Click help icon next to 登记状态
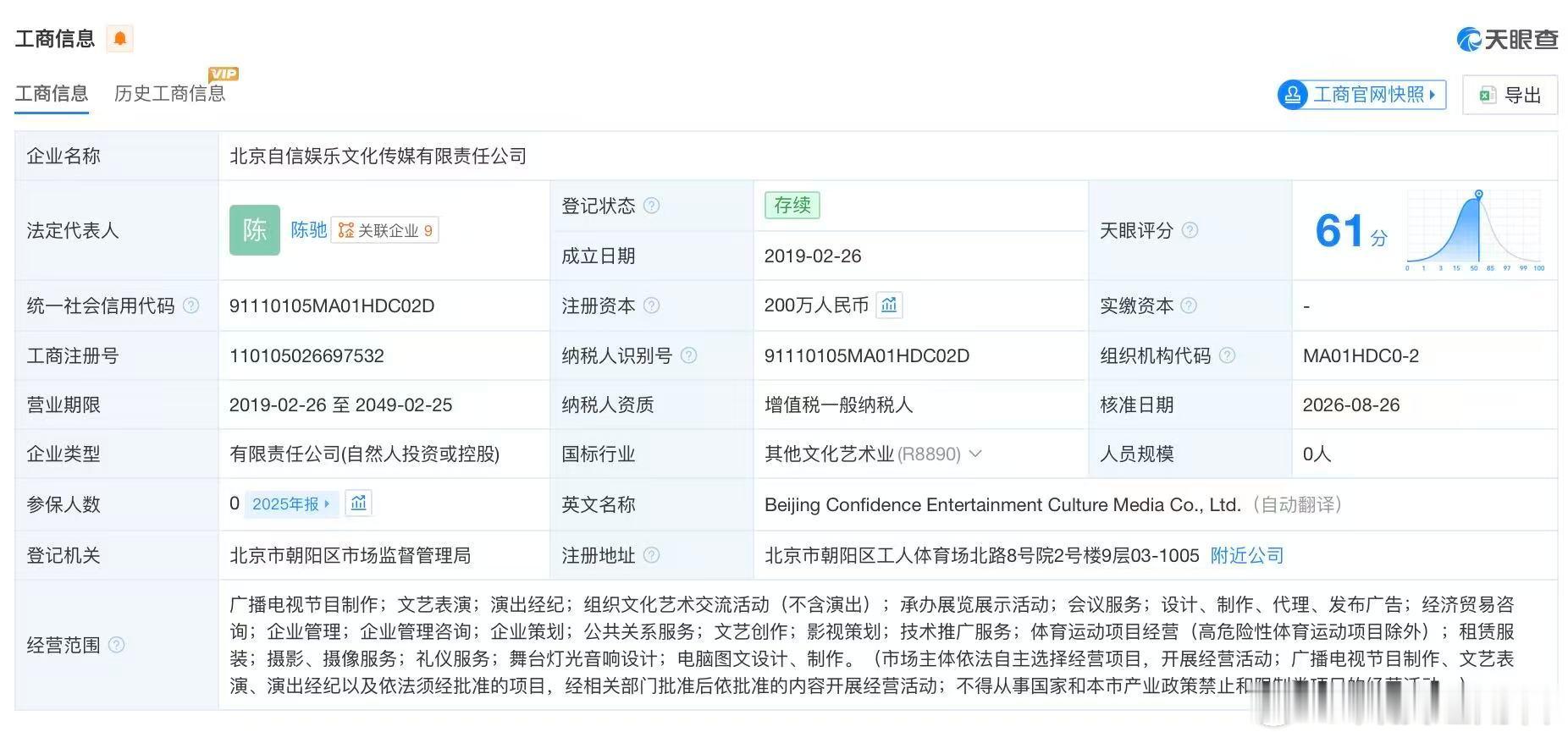The height and width of the screenshot is (743, 1568). (x=651, y=206)
